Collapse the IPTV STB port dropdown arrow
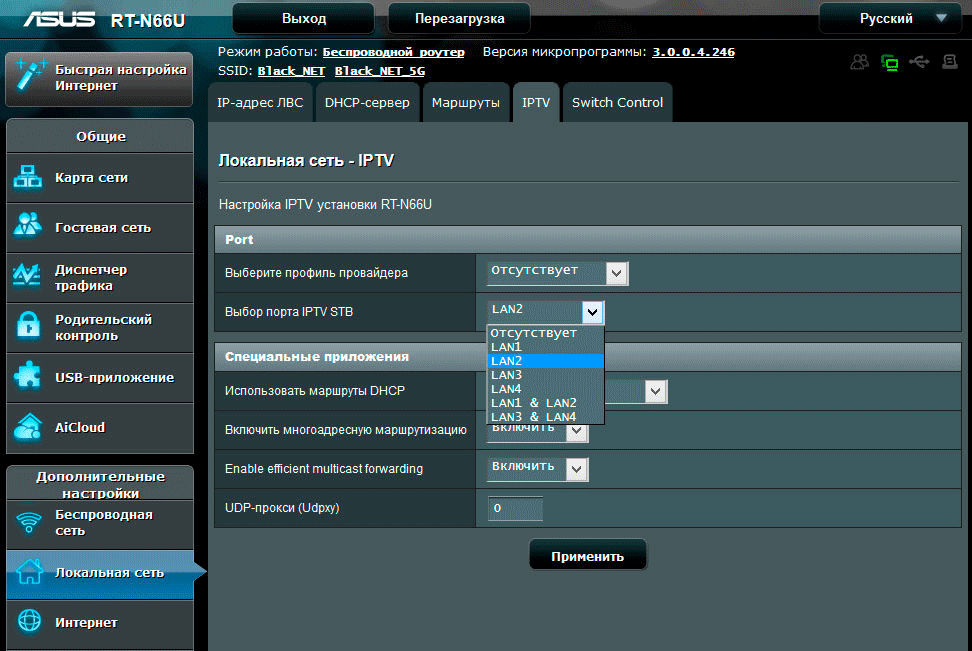This screenshot has height=651, width=972. 593,312
